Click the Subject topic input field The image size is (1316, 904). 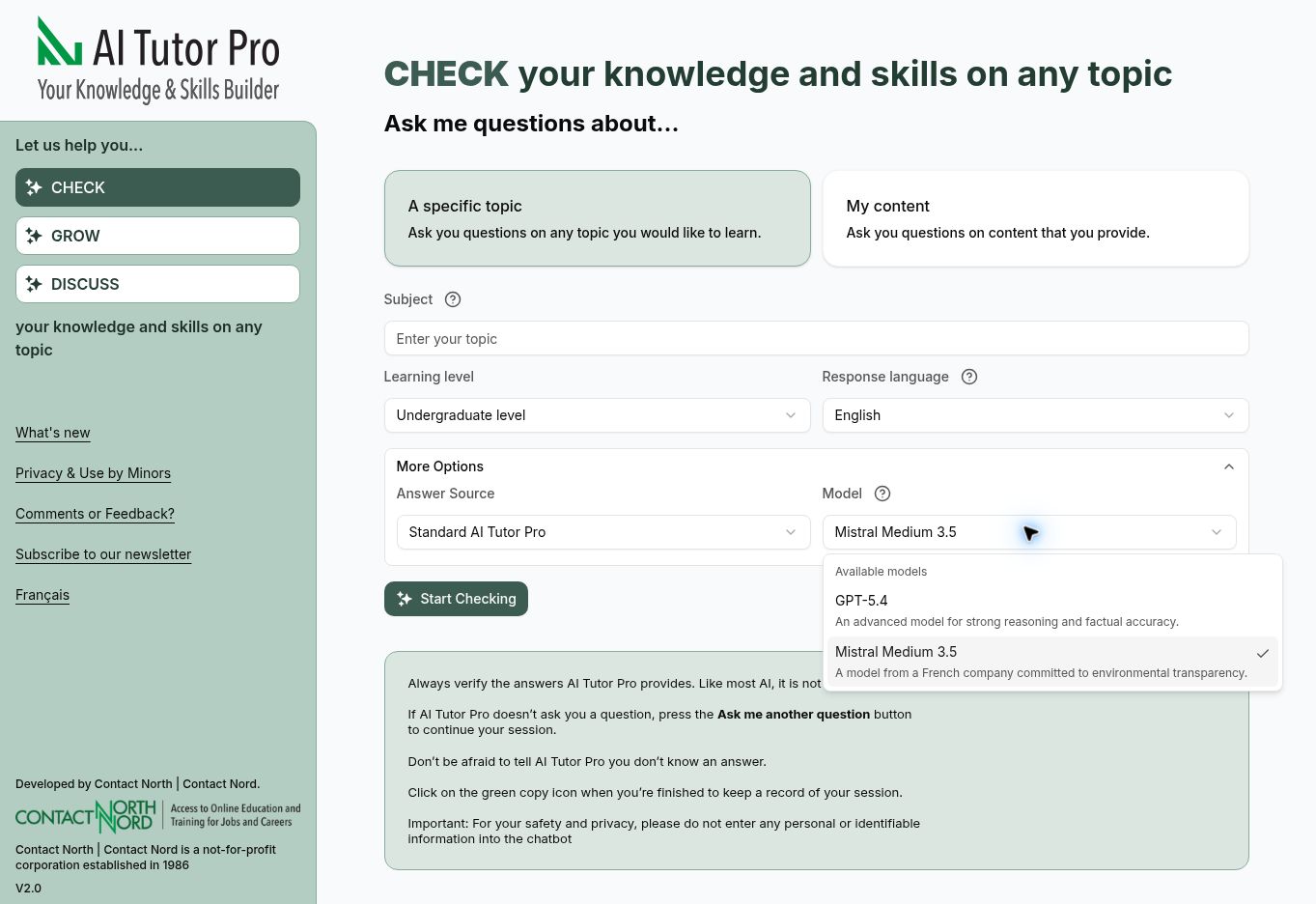pyautogui.click(x=816, y=339)
